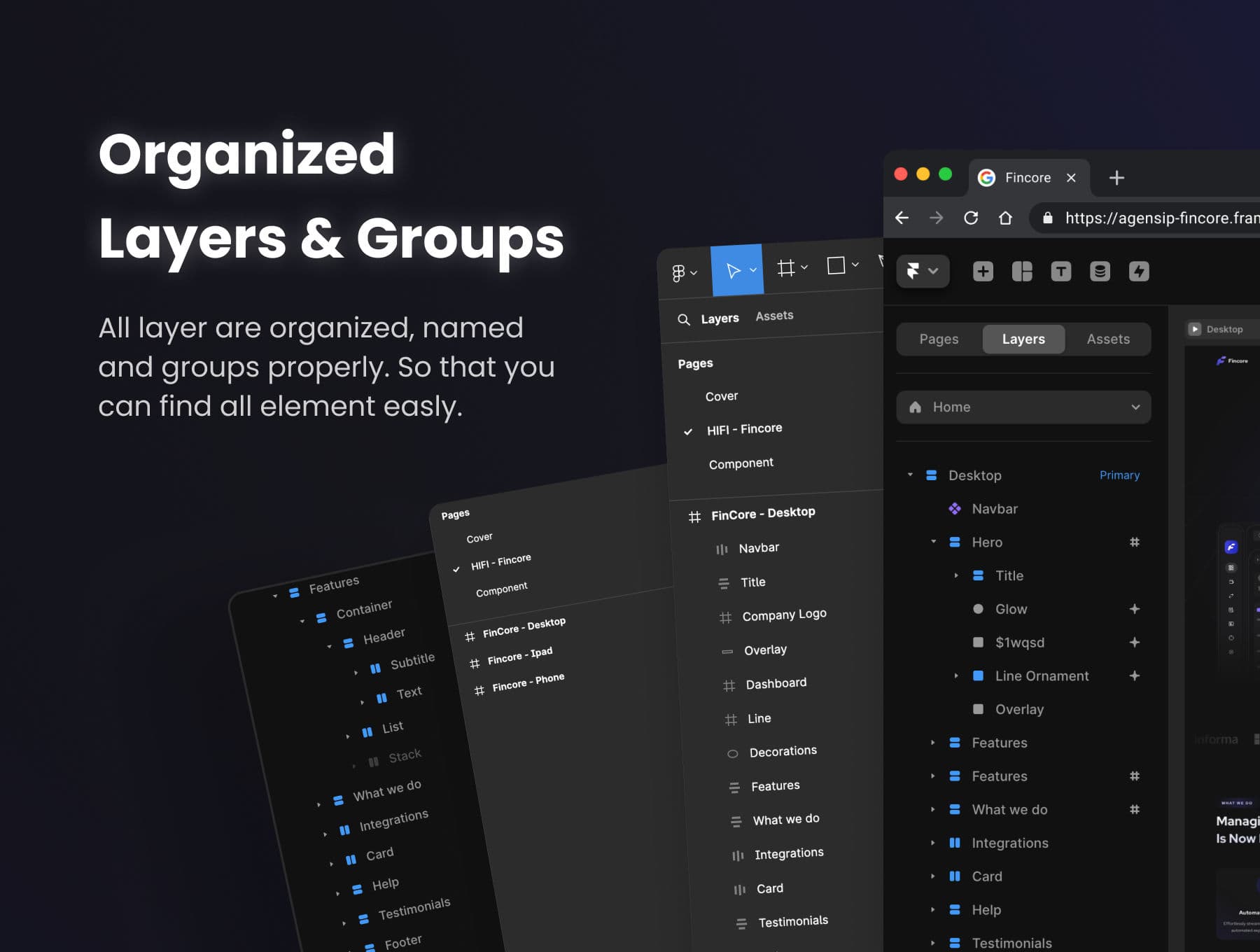
Task: Reload the page in the browser
Action: point(971,218)
